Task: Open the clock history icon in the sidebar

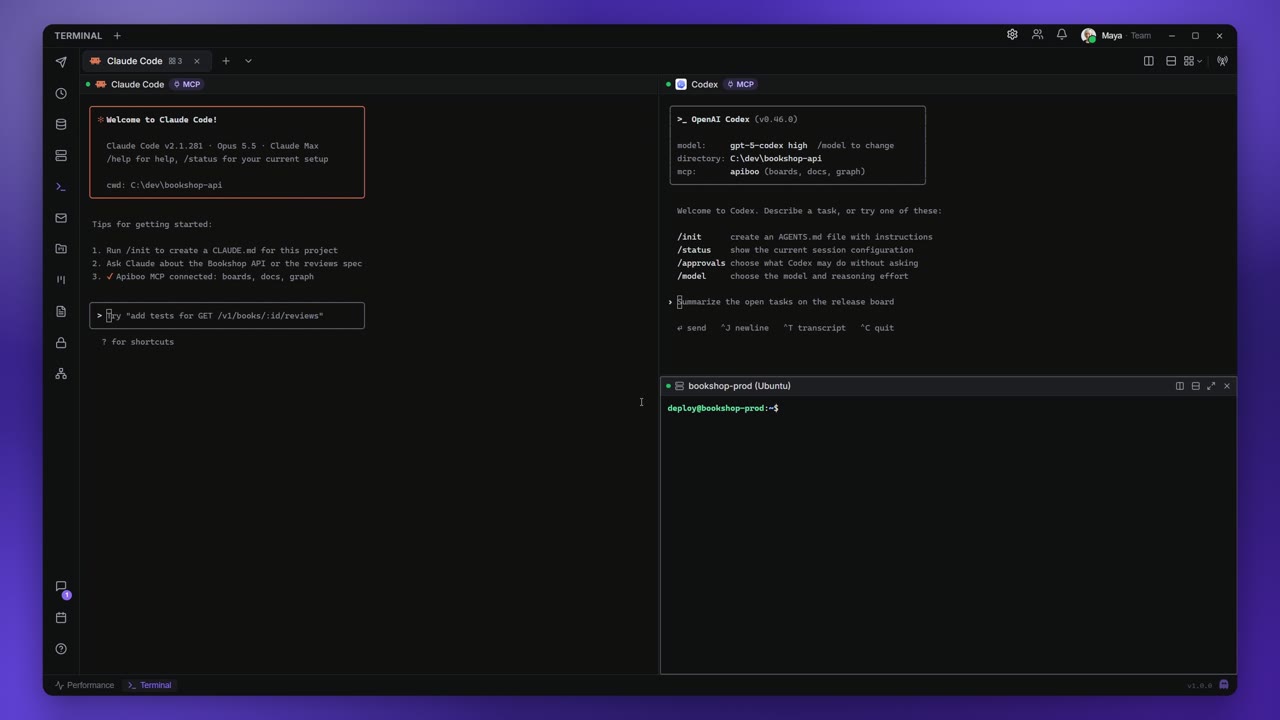Action: point(61,93)
